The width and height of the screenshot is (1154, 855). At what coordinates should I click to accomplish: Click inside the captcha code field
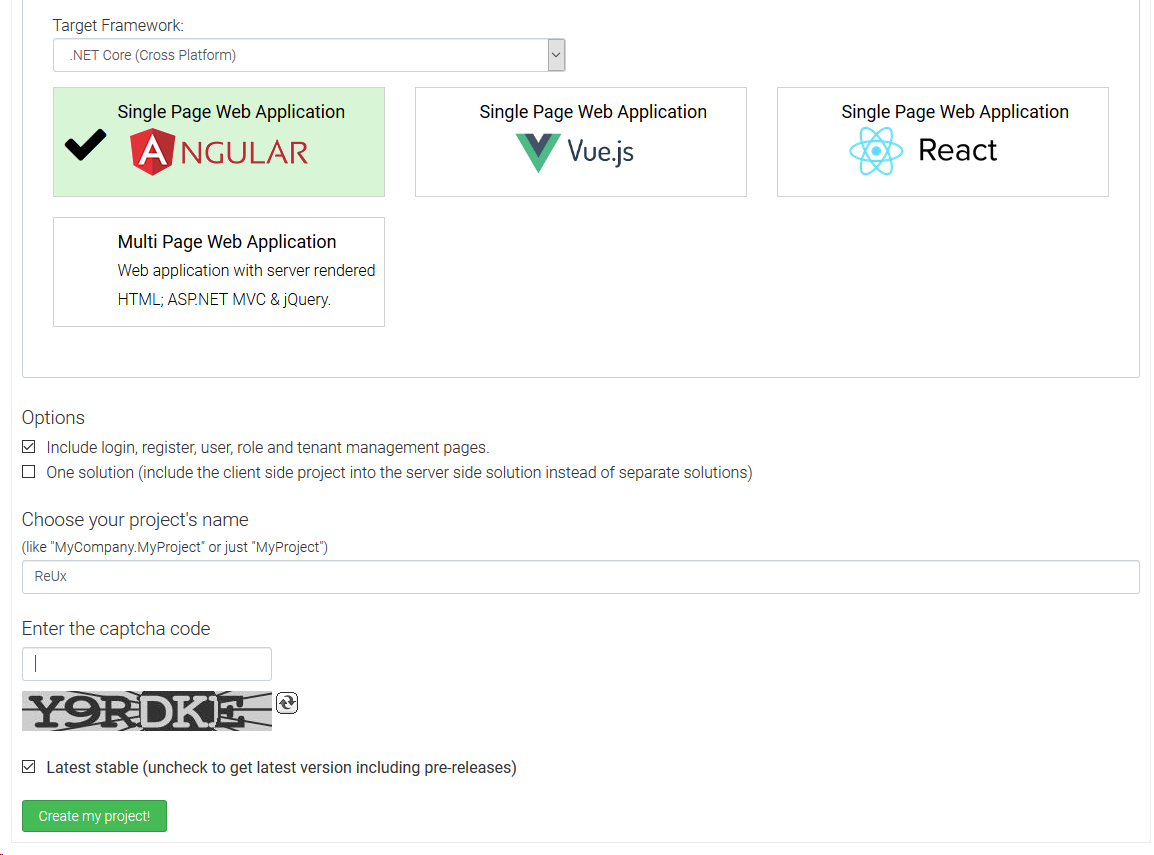[x=146, y=663]
